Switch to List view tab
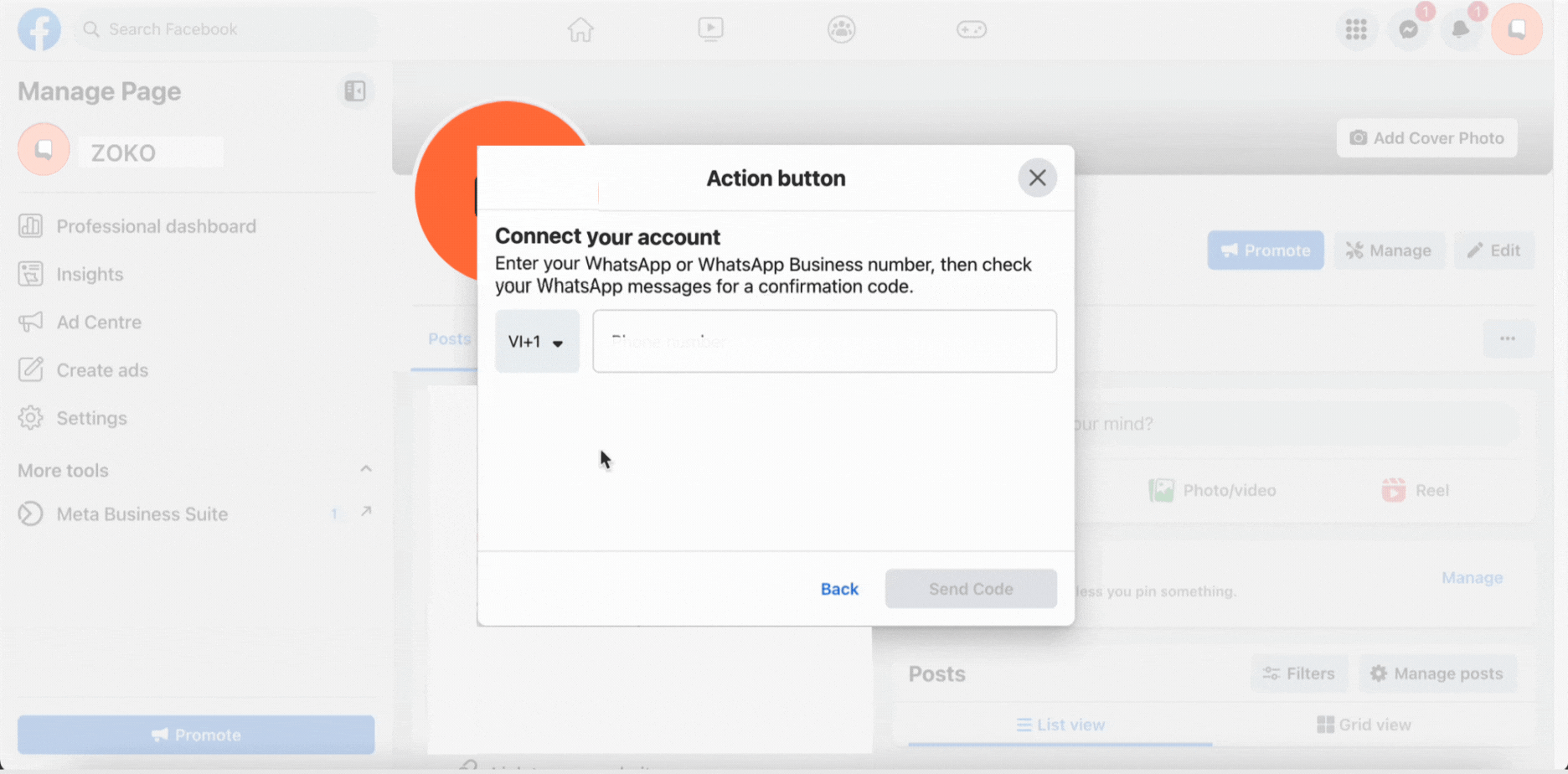 click(1060, 725)
